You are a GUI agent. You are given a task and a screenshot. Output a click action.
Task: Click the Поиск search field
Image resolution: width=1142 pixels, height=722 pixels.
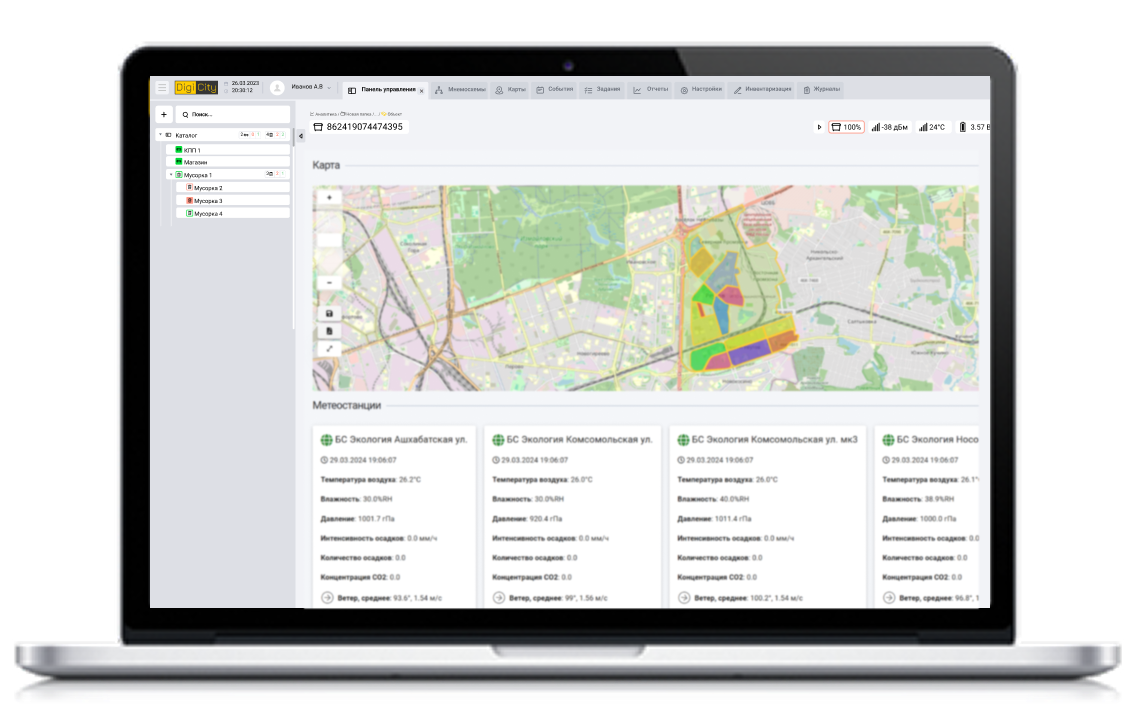click(x=236, y=115)
